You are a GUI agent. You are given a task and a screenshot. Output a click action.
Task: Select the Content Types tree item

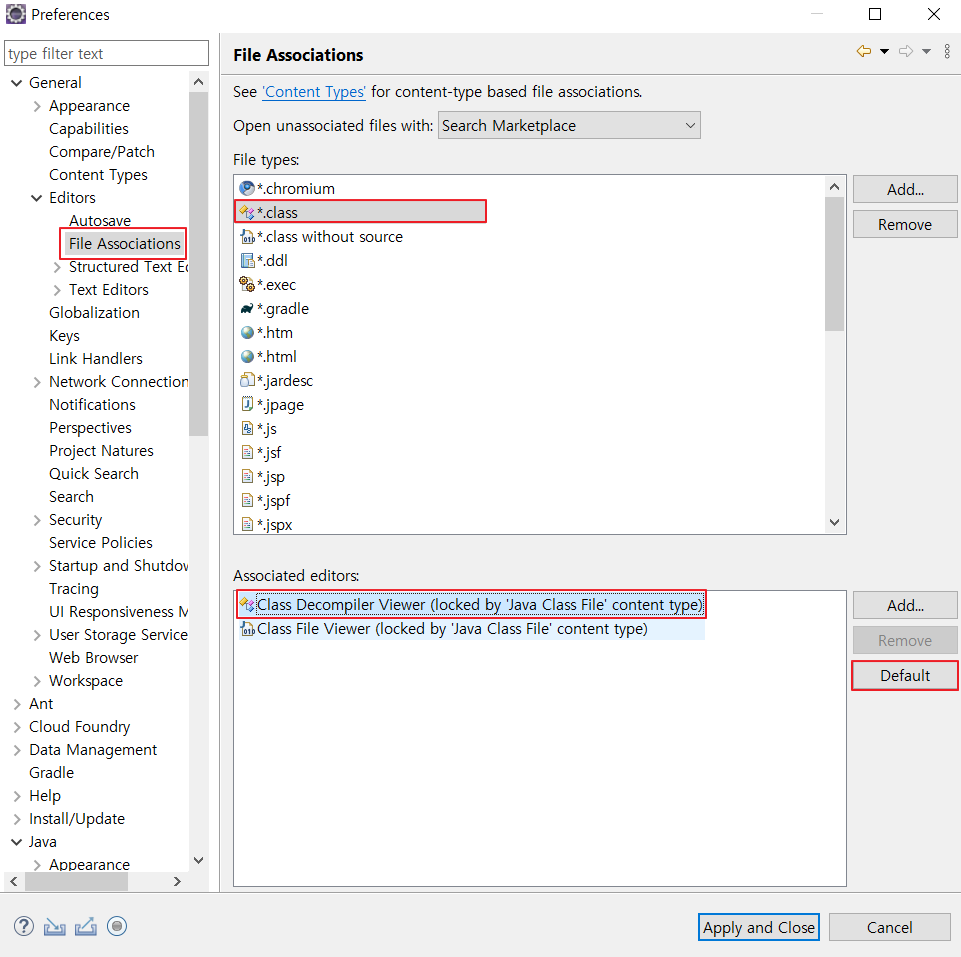(98, 175)
